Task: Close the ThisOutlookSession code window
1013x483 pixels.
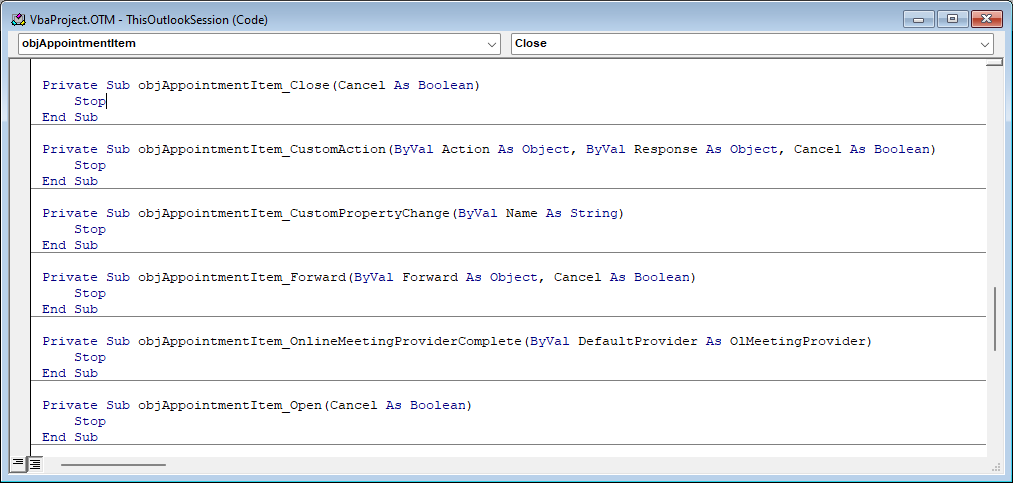Action: tap(986, 19)
